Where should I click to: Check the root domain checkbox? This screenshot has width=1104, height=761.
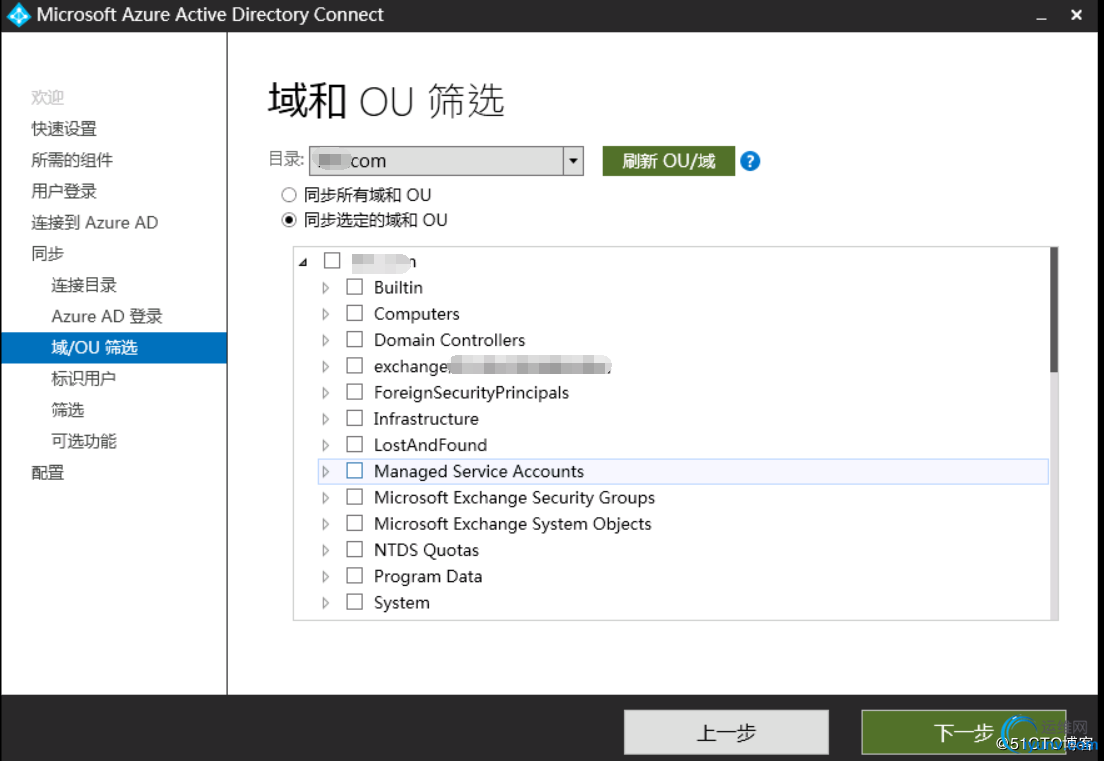[332, 261]
